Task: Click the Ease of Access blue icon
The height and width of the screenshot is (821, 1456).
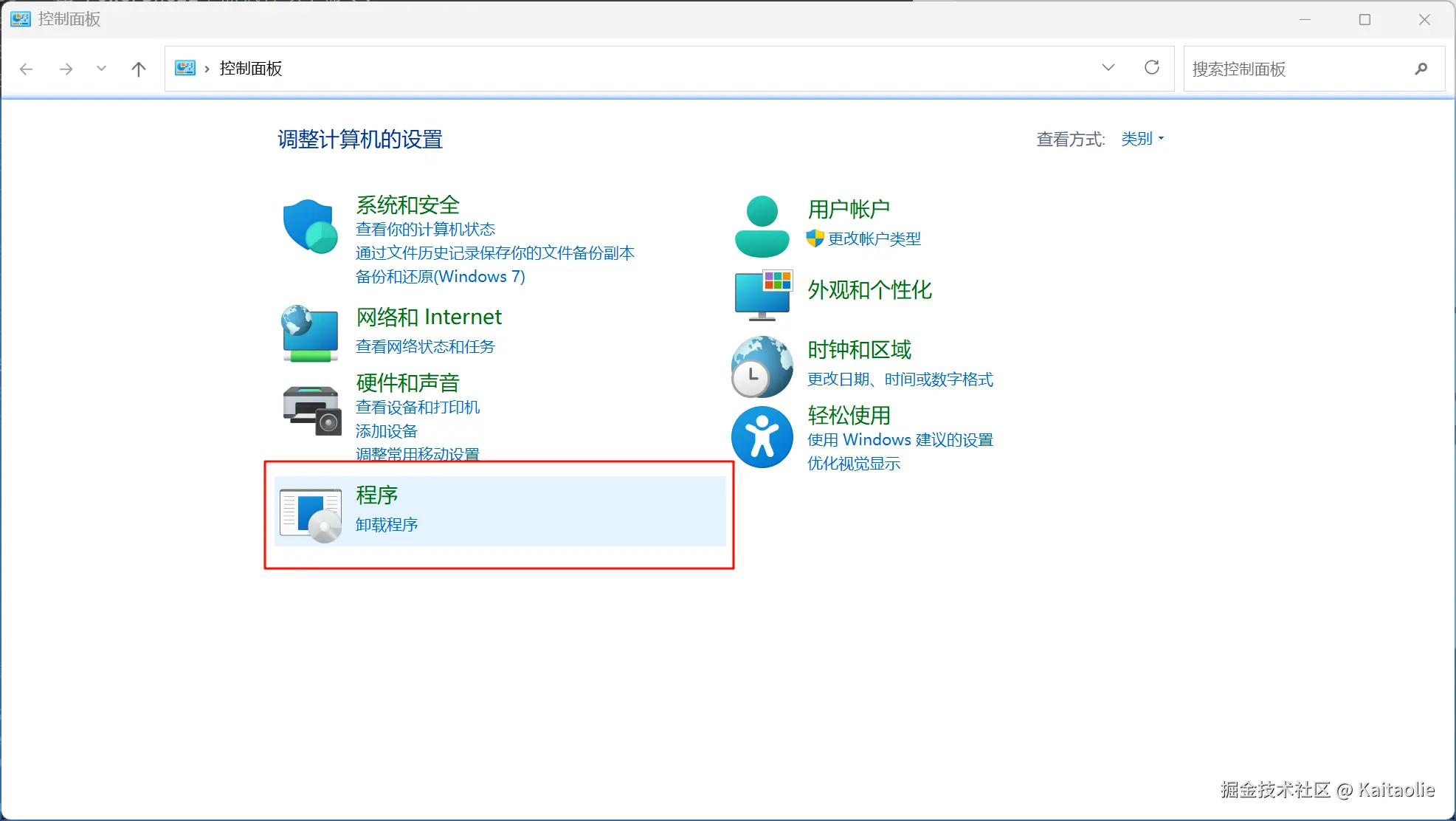Action: point(762,437)
